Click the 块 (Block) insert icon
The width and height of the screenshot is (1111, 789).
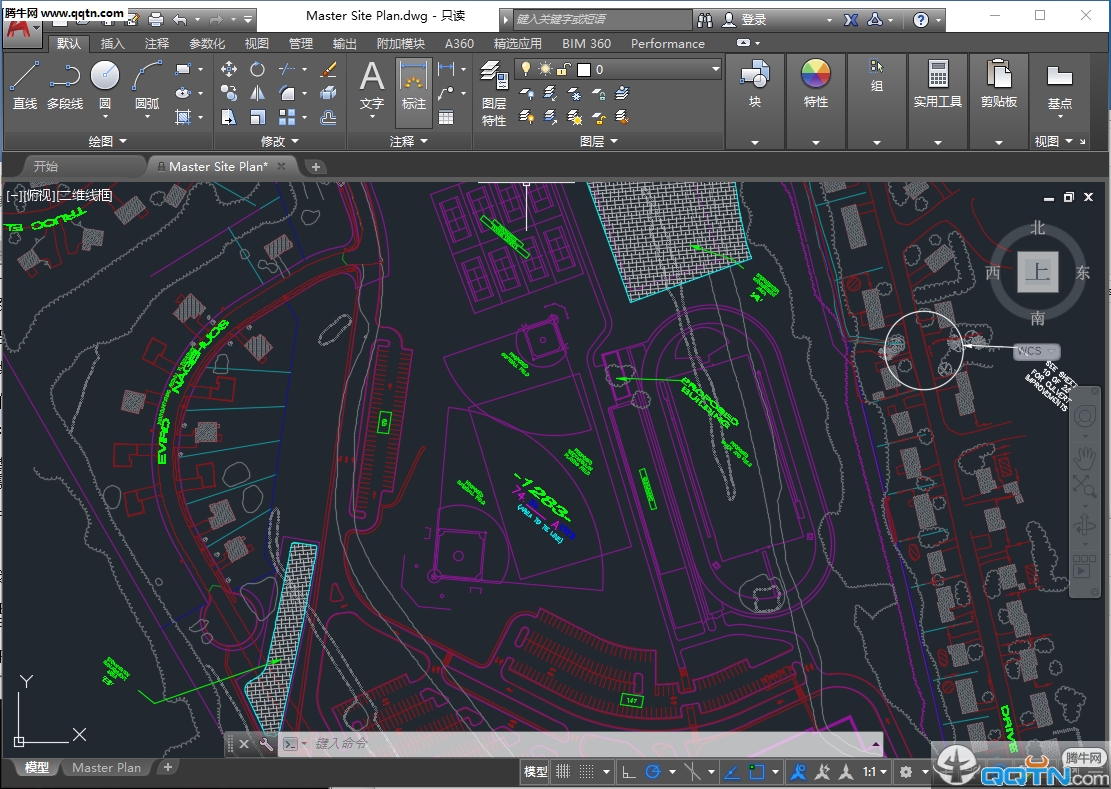754,76
